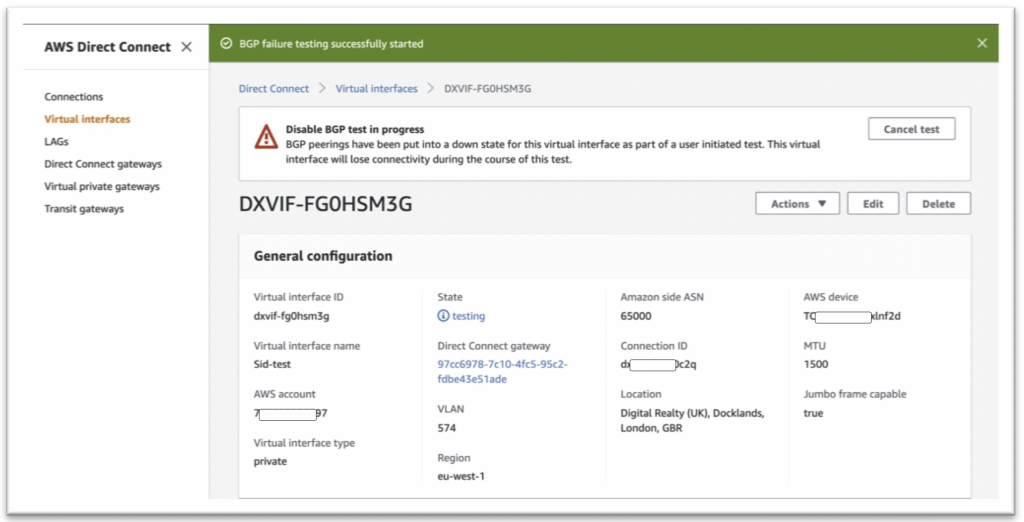Screen dimensions: 1024x522
Task: Click the MTU value 1500
Action: (x=816, y=365)
